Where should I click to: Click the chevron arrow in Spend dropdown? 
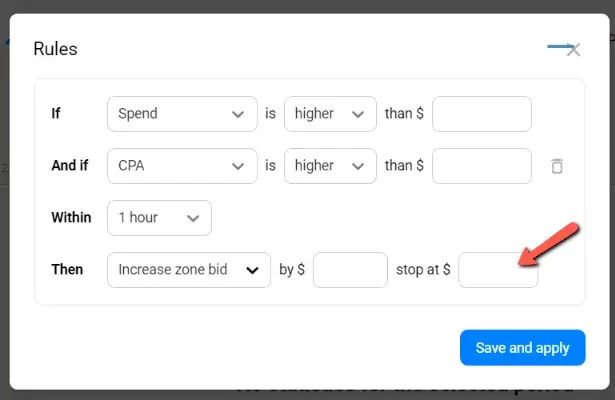pos(238,115)
